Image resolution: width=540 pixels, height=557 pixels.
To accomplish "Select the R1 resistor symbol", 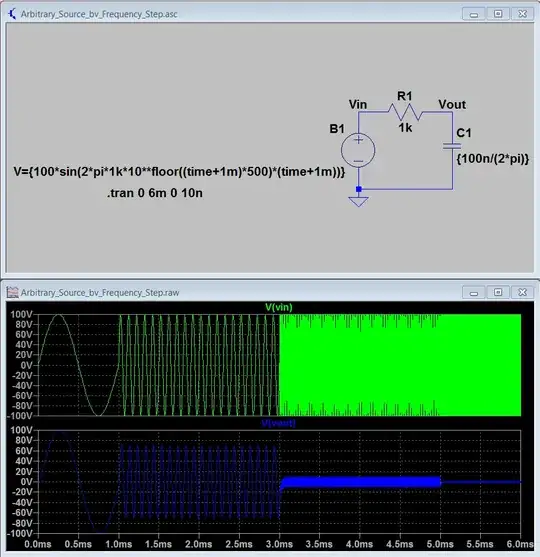I will tap(405, 112).
